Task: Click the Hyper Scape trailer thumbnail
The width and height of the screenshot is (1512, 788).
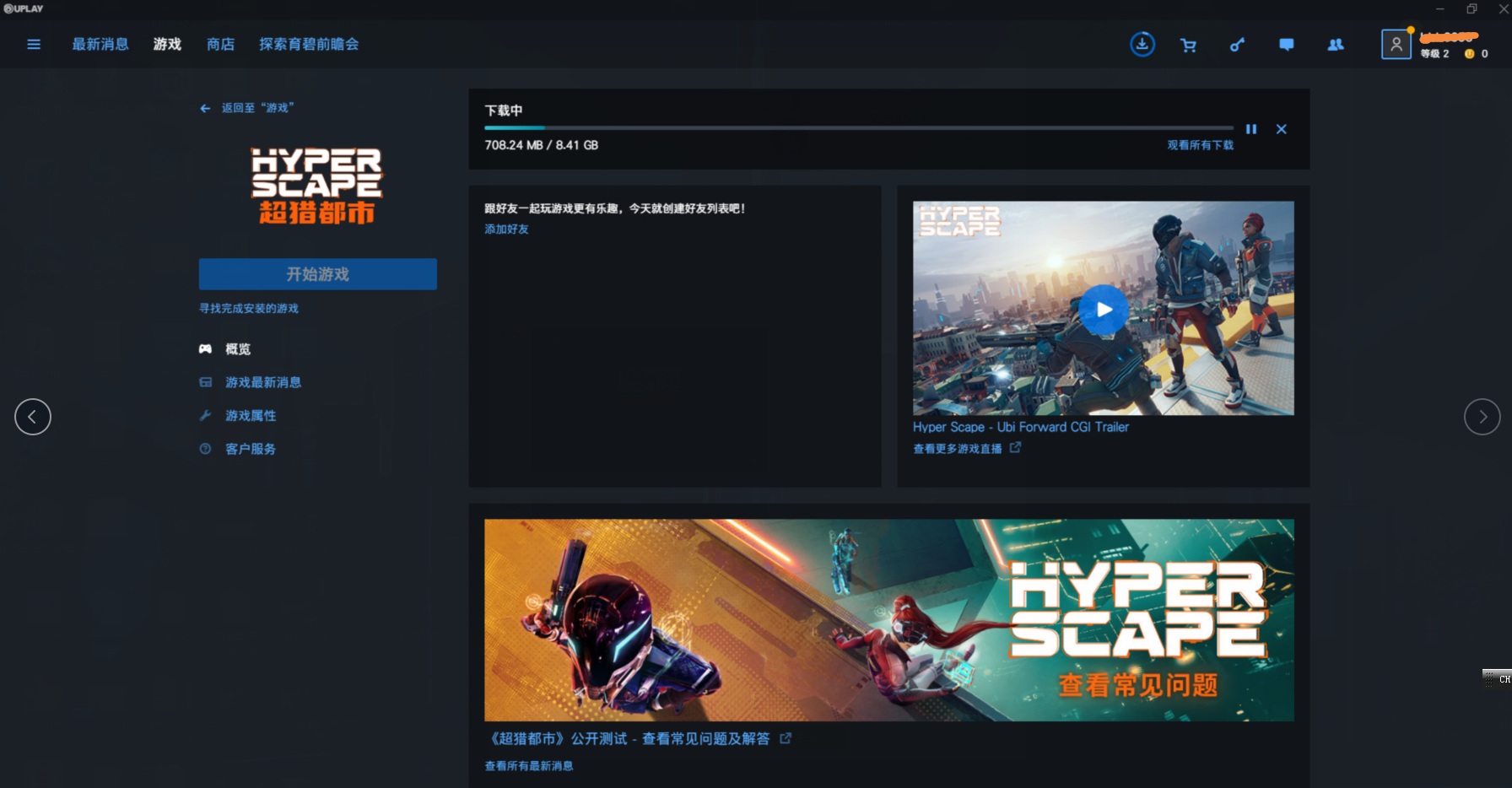Action: 1104,308
